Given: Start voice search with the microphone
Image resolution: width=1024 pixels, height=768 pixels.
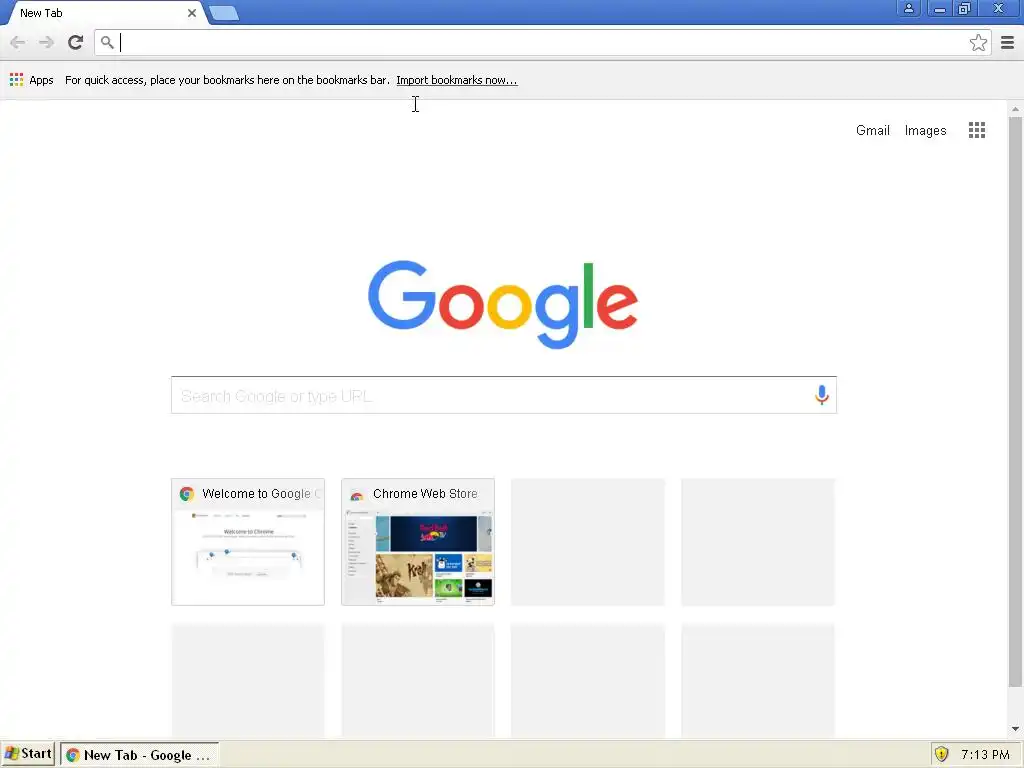Looking at the screenshot, I should click(822, 394).
